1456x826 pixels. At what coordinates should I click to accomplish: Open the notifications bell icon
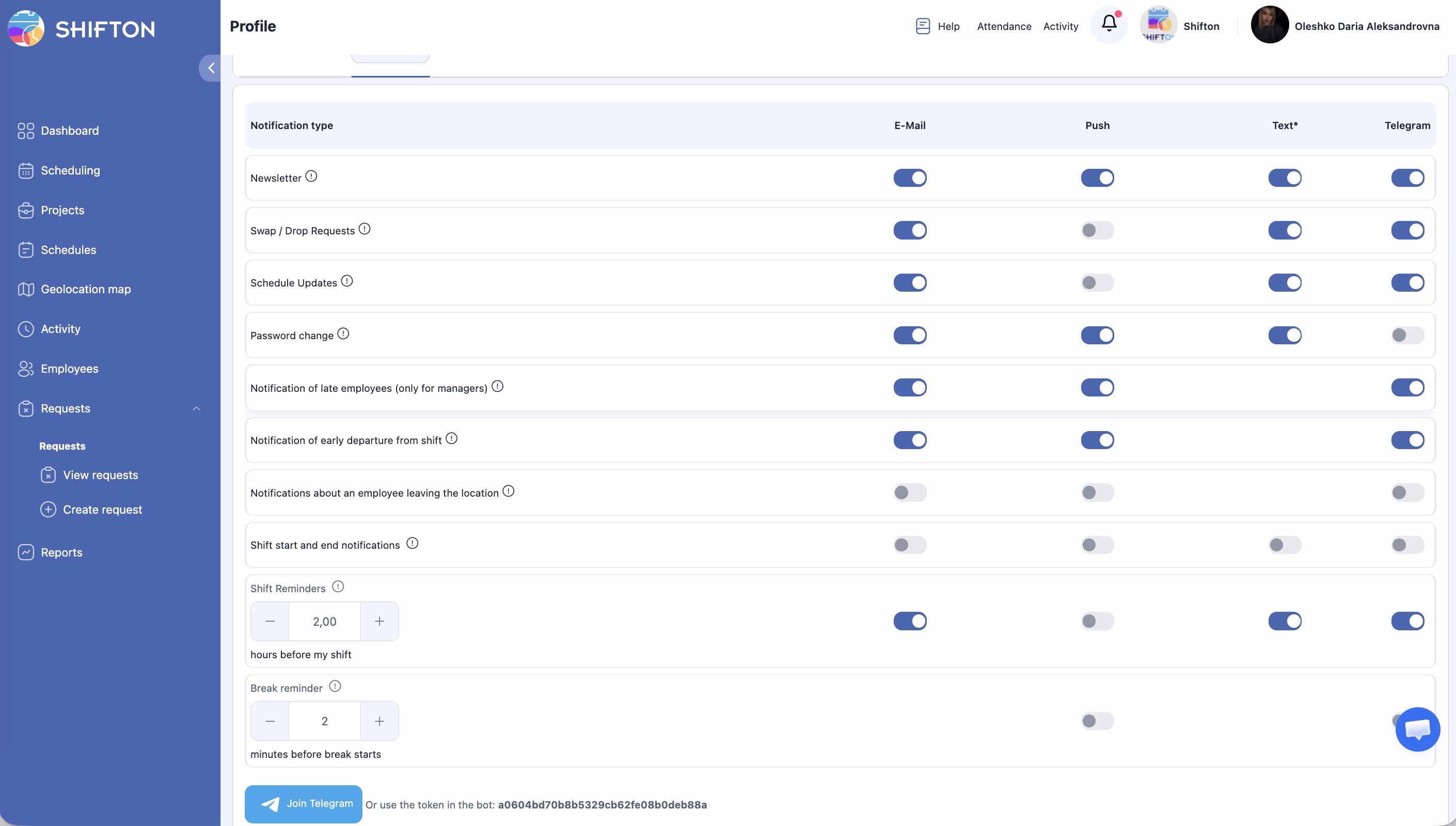coord(1109,24)
